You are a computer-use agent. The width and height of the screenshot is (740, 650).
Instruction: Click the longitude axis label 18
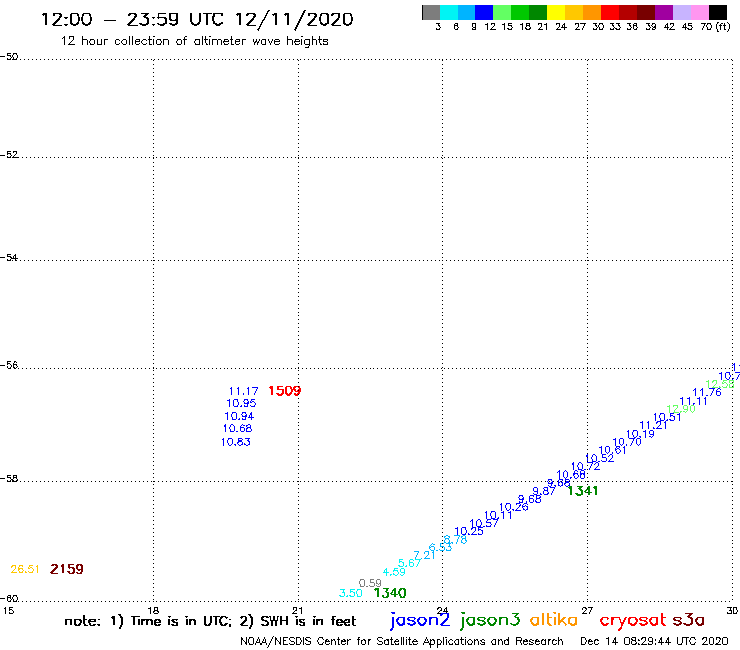(x=153, y=610)
